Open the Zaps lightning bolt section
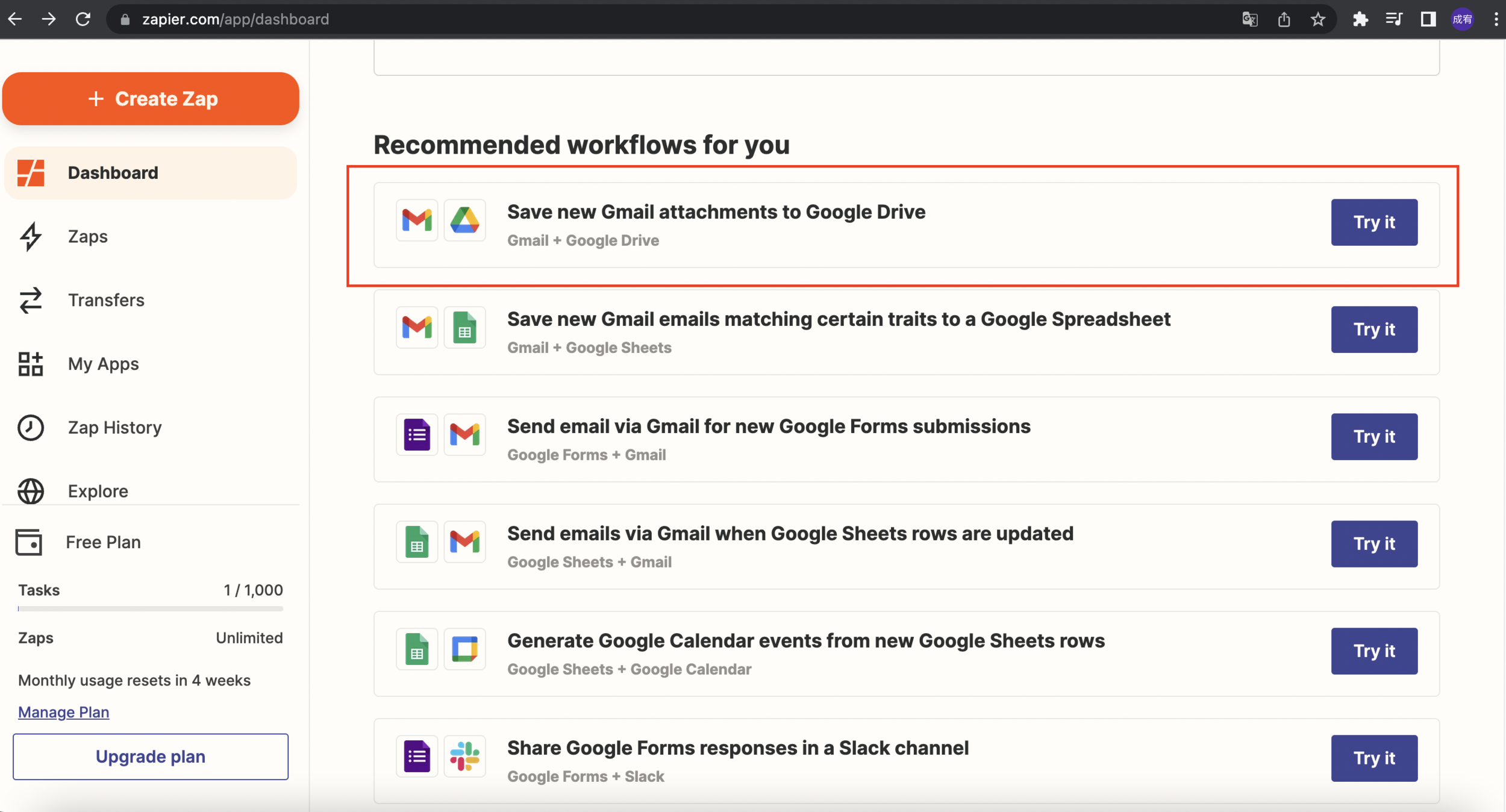 31,236
